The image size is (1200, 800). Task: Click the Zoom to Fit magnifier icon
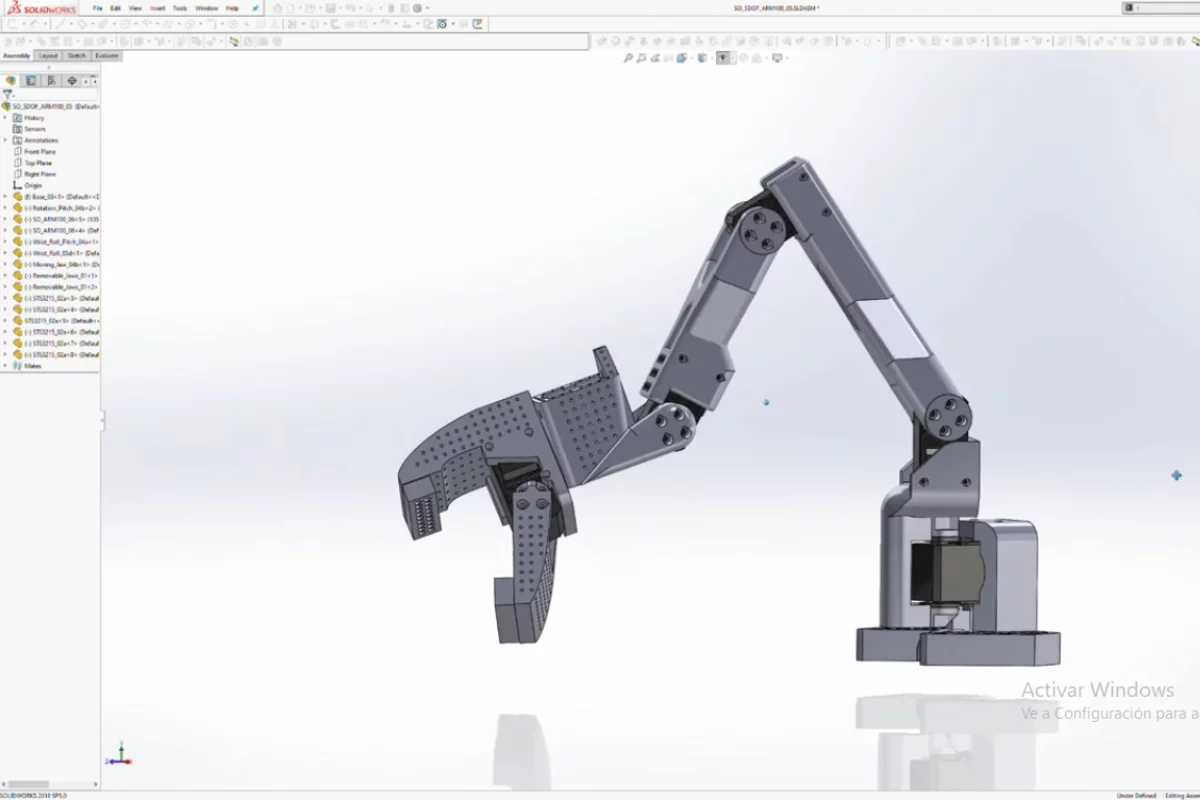click(628, 58)
